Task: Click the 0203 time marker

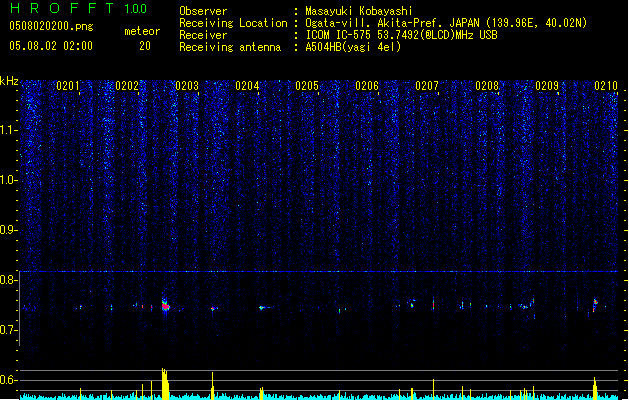Action: coord(187,86)
